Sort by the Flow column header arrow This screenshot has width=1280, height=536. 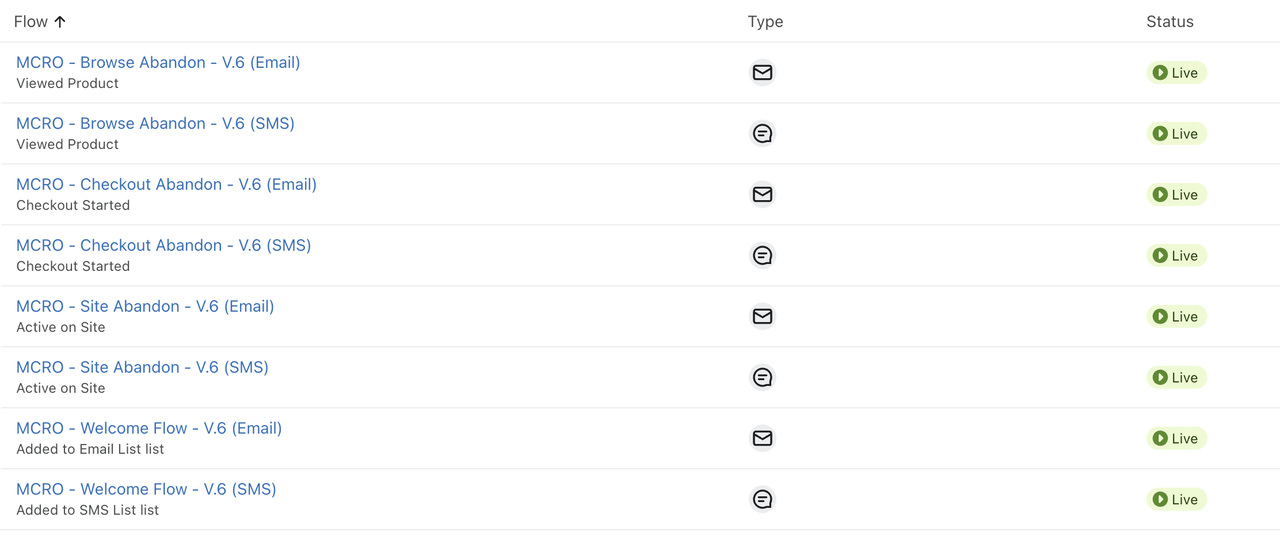pyautogui.click(x=60, y=21)
